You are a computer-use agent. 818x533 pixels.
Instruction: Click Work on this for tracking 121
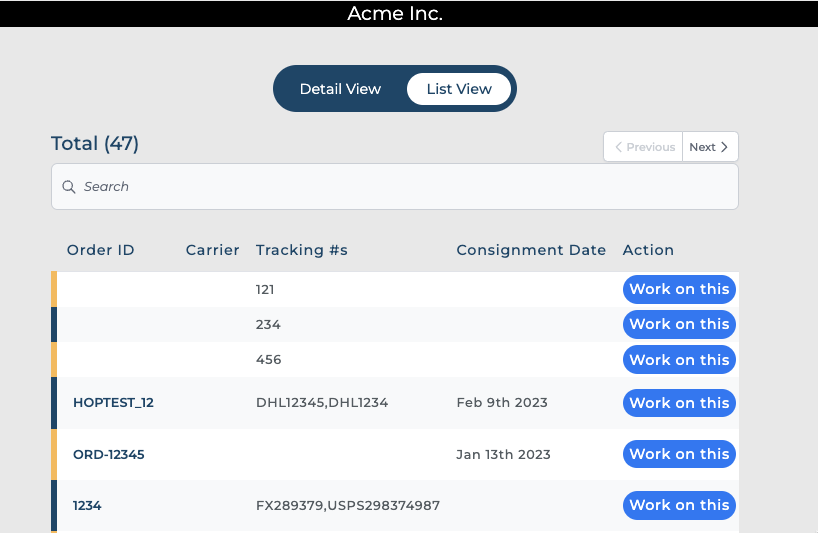pyautogui.click(x=679, y=289)
